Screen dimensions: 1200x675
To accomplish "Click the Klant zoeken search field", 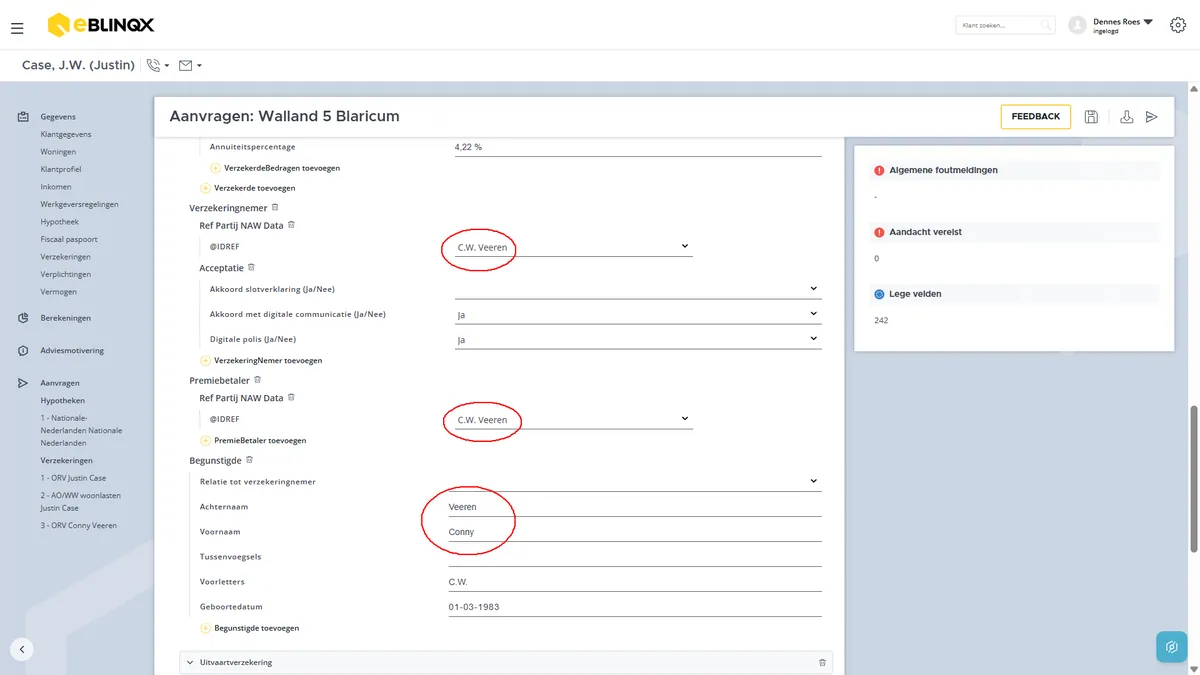I will tap(1005, 25).
